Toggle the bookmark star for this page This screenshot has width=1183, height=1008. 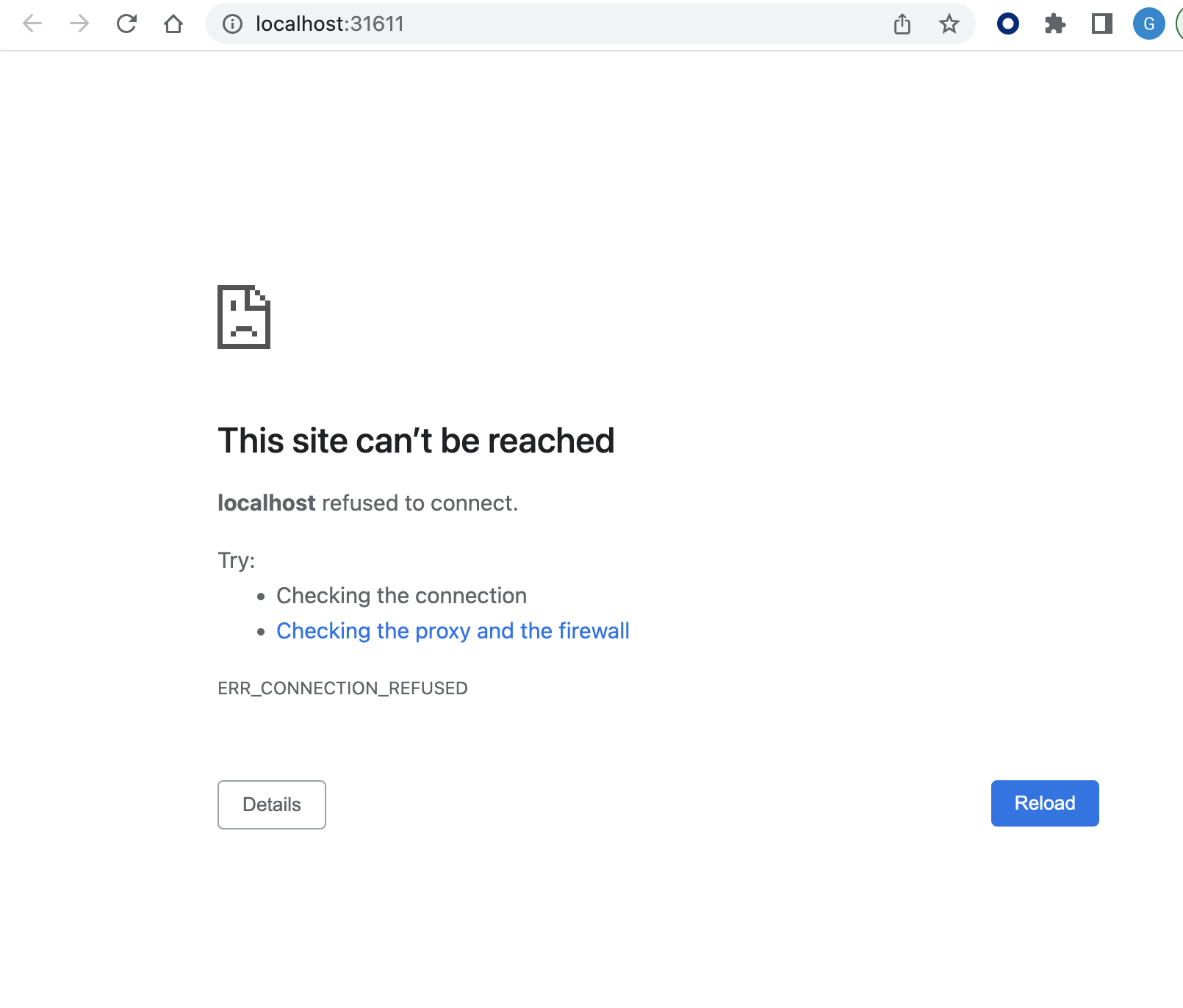(949, 24)
